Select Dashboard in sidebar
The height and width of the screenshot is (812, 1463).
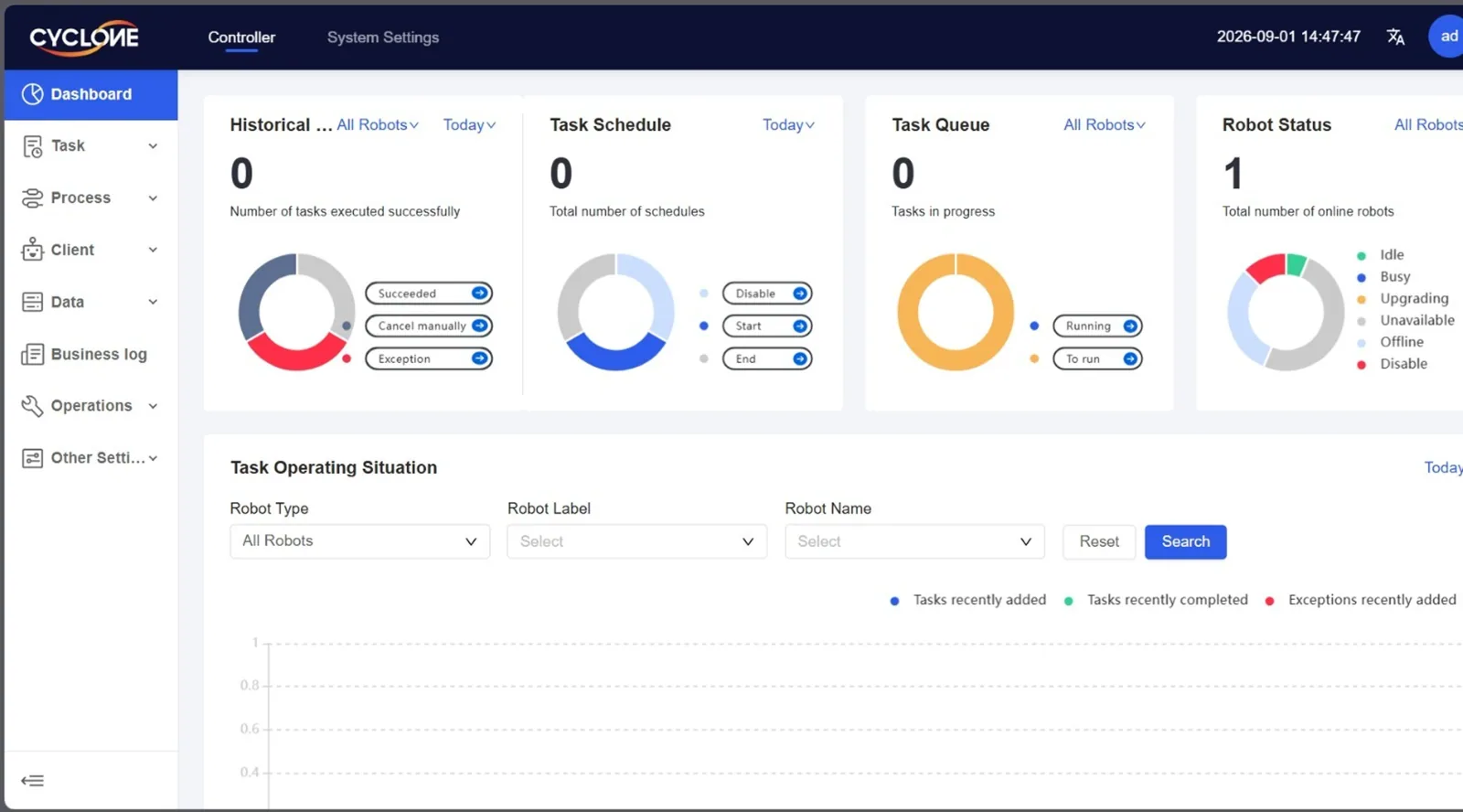tap(91, 94)
